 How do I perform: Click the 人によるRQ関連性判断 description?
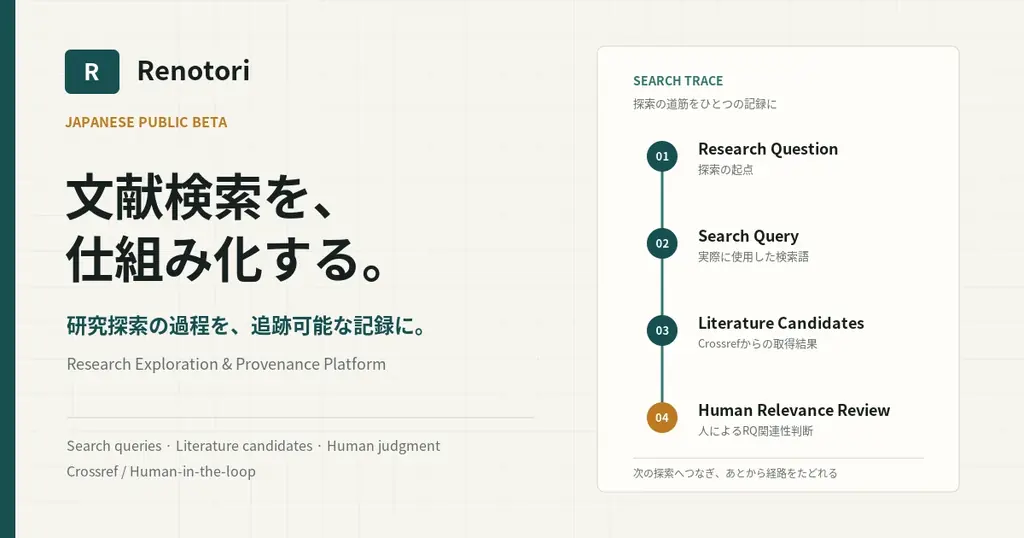[x=756, y=431]
